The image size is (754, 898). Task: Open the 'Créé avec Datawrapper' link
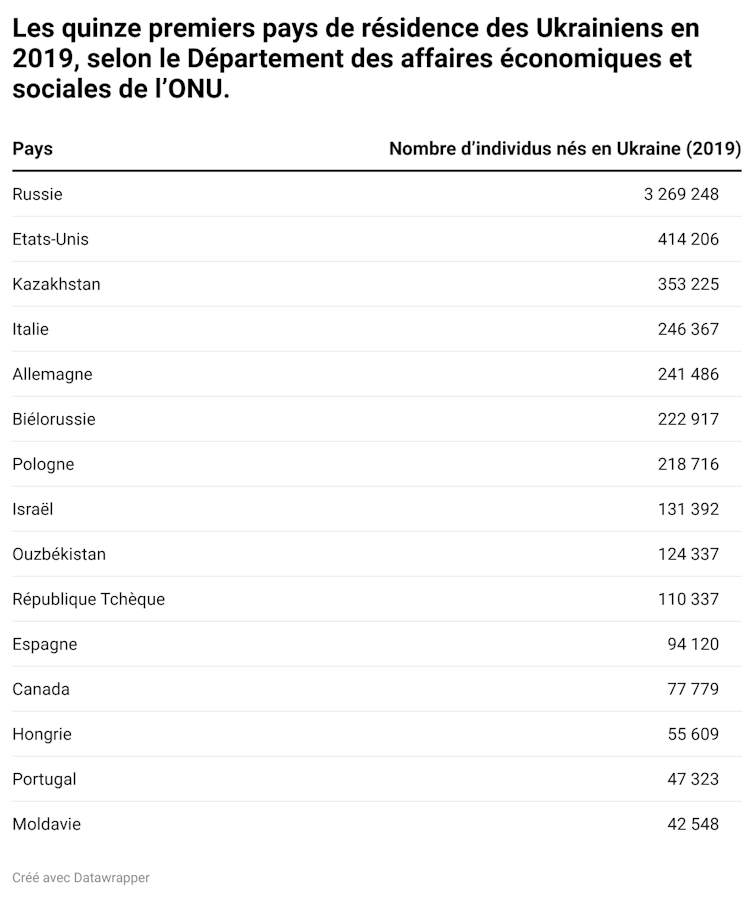81,877
